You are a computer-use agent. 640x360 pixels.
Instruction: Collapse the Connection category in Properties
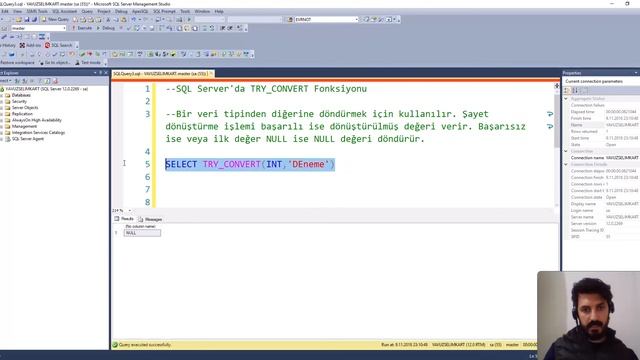coord(566,151)
